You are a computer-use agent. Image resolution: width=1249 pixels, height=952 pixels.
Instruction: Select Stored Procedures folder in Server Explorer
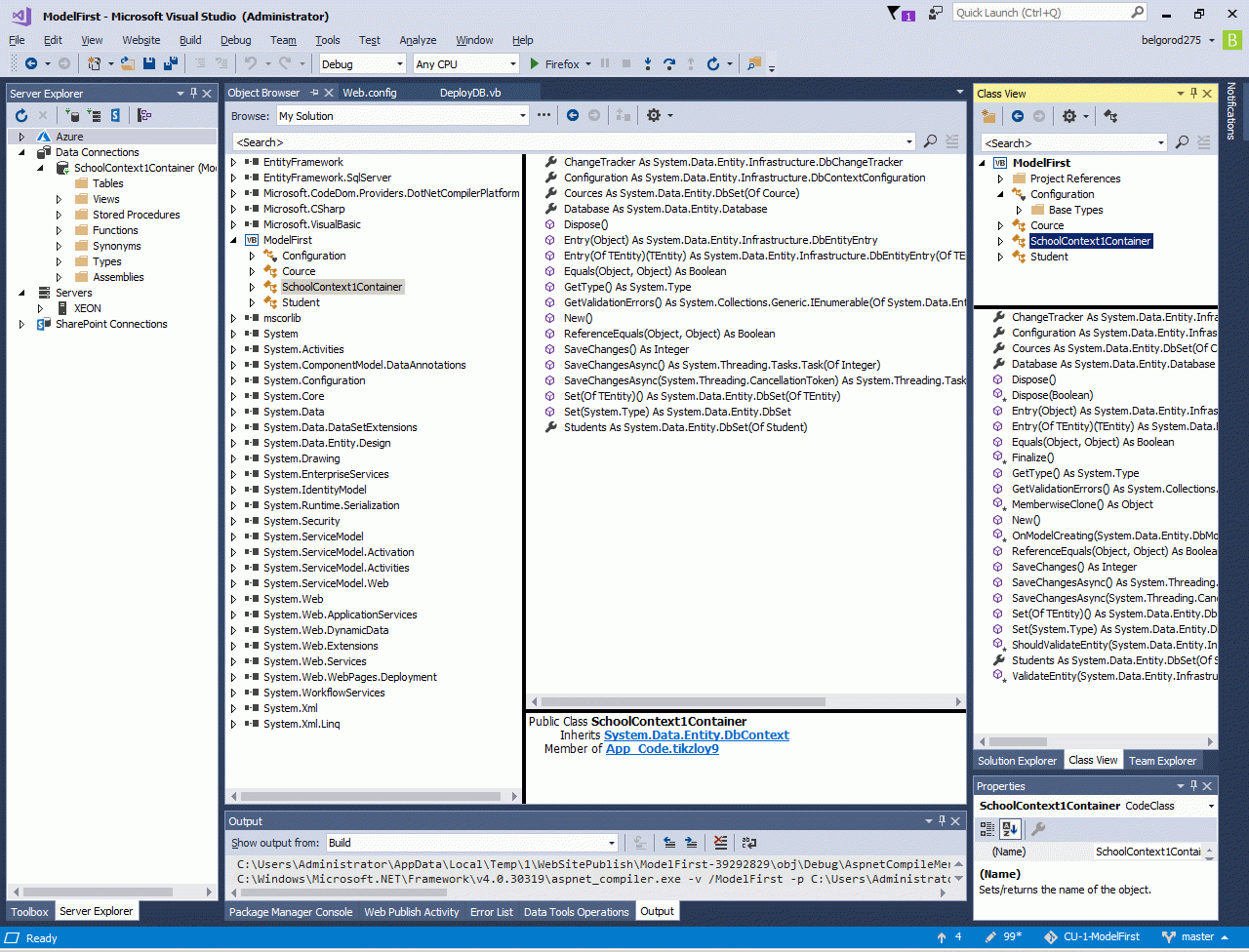coord(136,215)
